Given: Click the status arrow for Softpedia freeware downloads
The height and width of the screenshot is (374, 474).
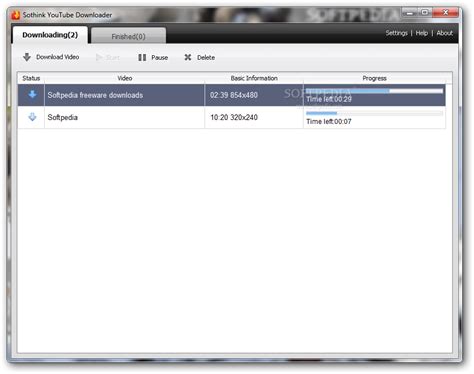Looking at the screenshot, I should click(x=32, y=95).
